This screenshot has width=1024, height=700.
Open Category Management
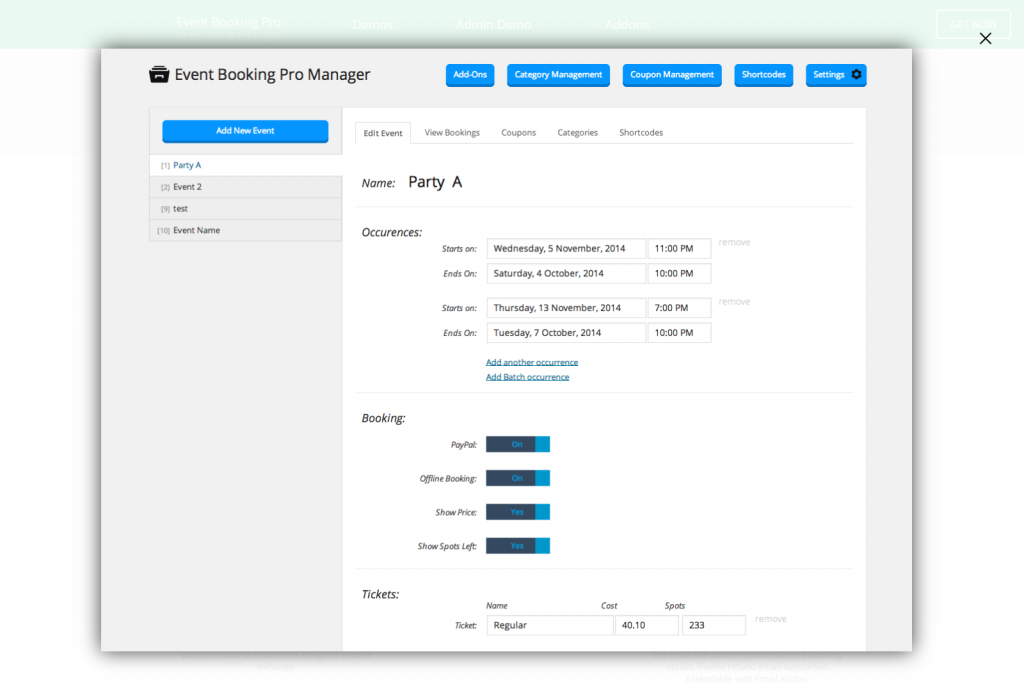click(x=558, y=75)
